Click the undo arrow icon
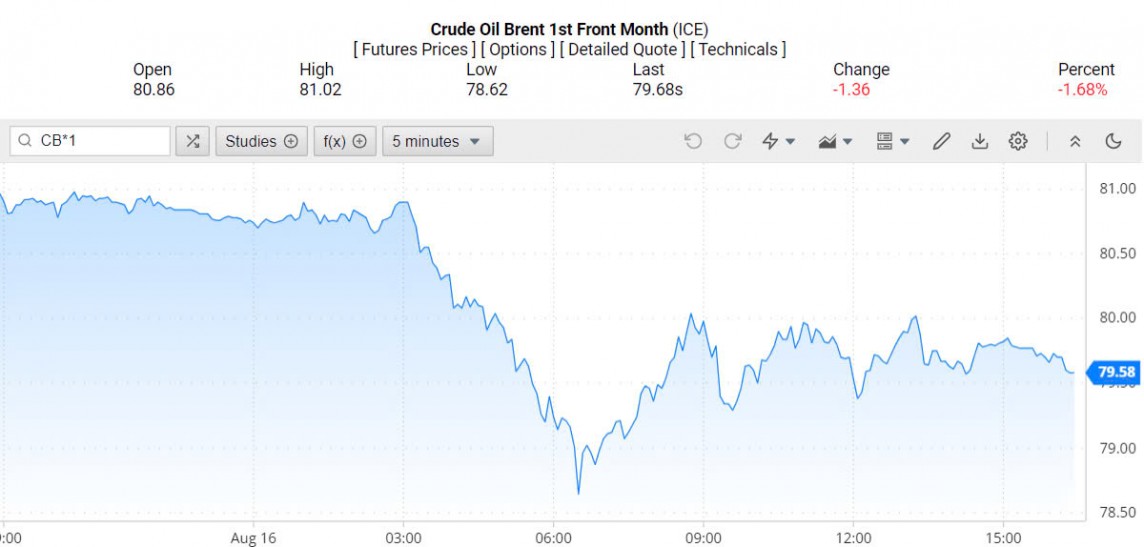 693,141
